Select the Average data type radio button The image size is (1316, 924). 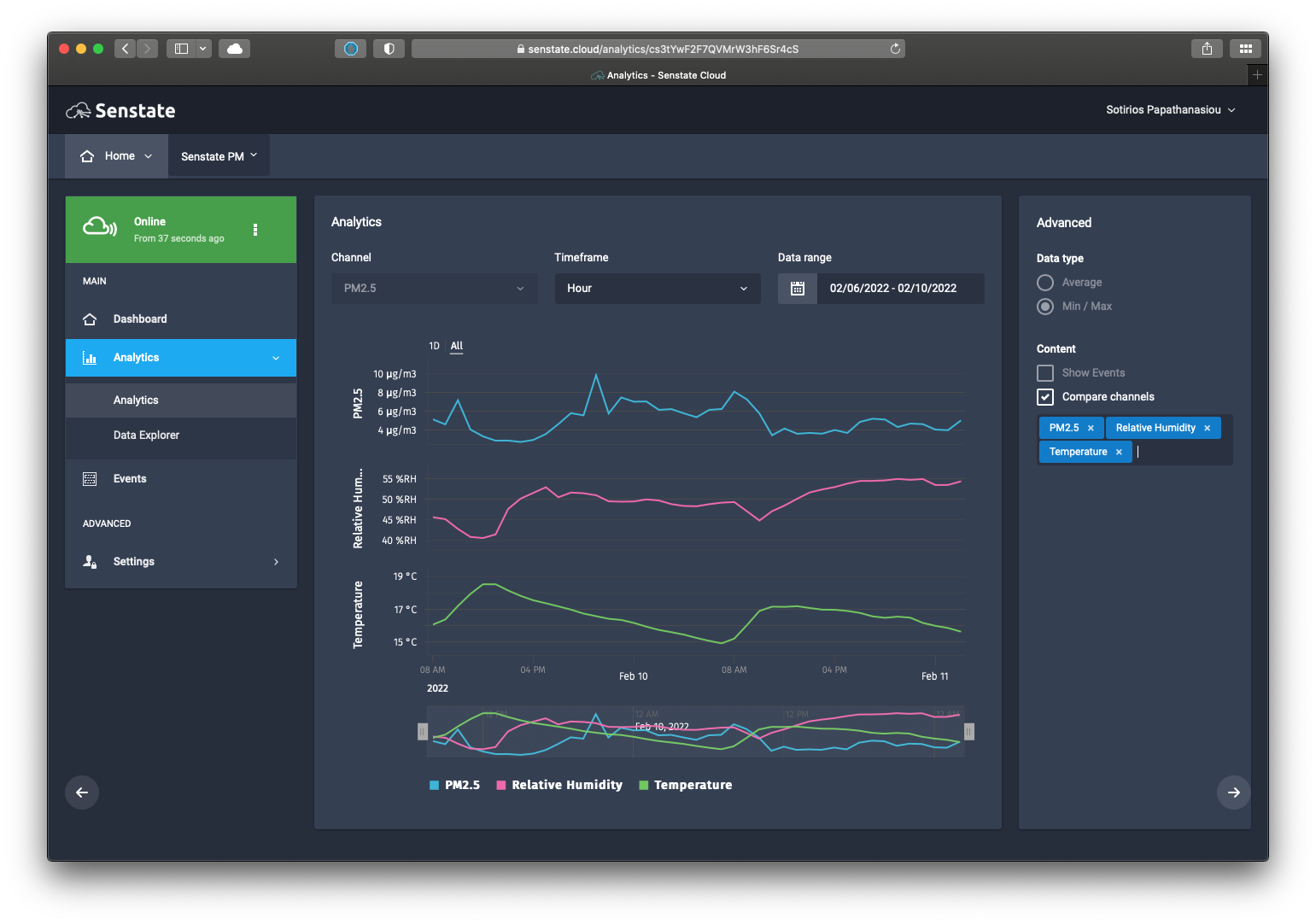coord(1045,283)
